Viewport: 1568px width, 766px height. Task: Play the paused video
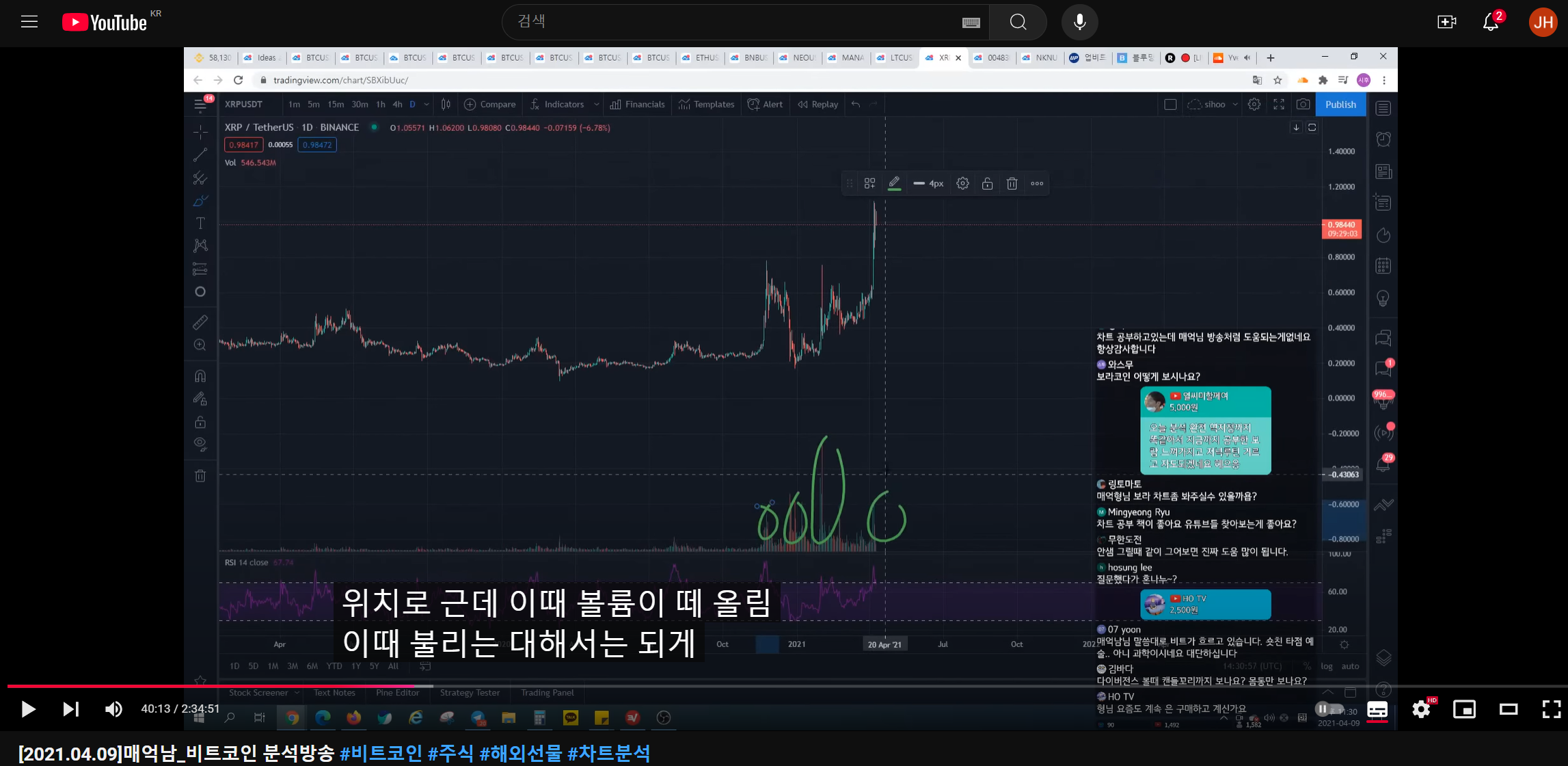[28, 709]
